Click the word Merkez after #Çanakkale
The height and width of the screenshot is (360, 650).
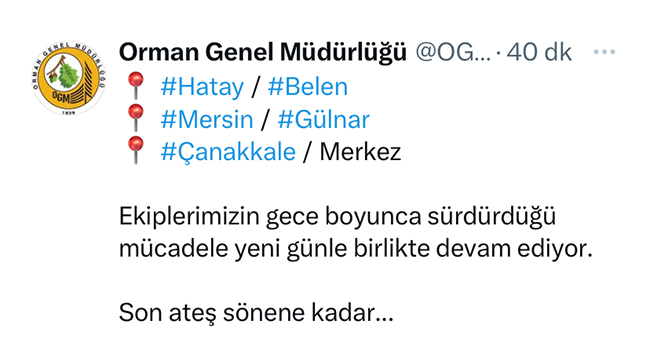click(360, 152)
